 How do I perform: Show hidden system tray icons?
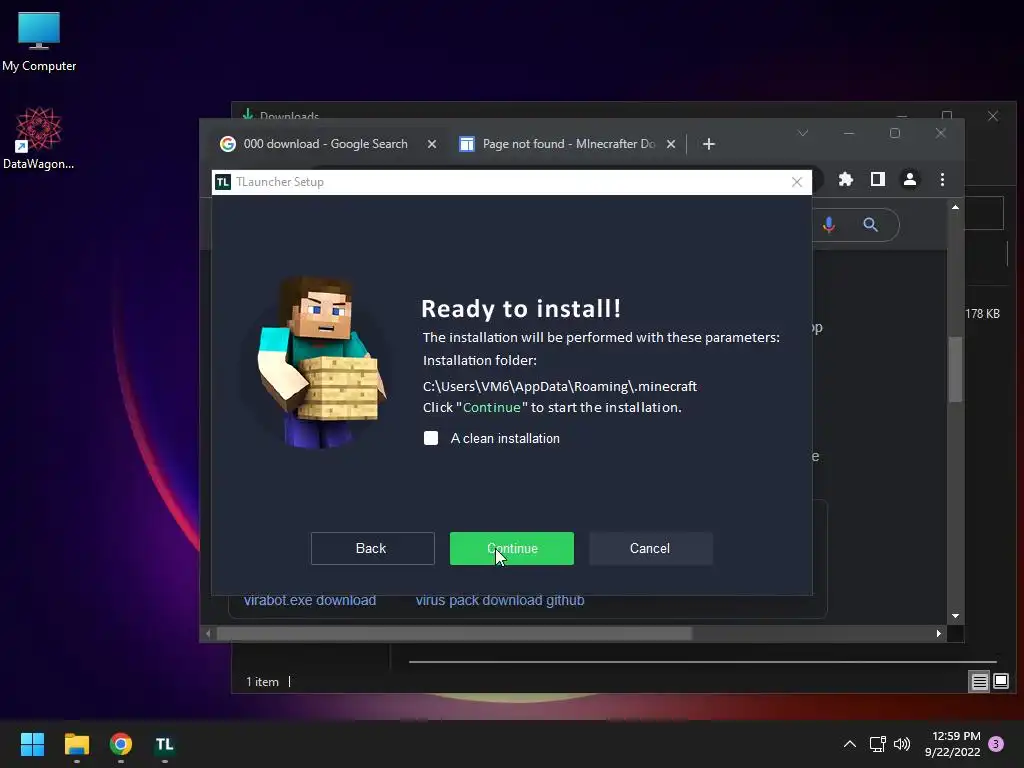[x=850, y=744]
